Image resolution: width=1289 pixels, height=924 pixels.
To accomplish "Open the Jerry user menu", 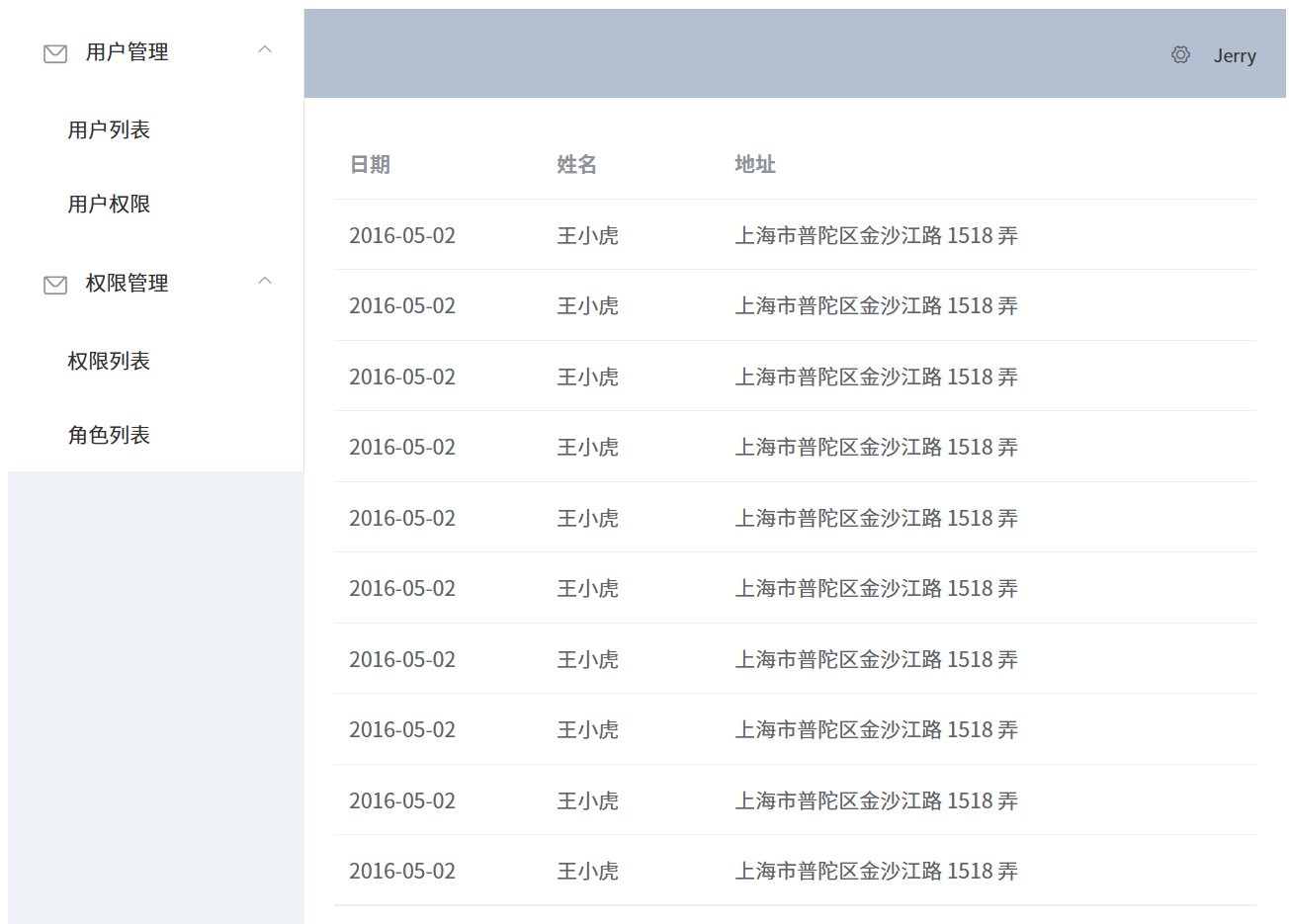I will click(x=1235, y=55).
